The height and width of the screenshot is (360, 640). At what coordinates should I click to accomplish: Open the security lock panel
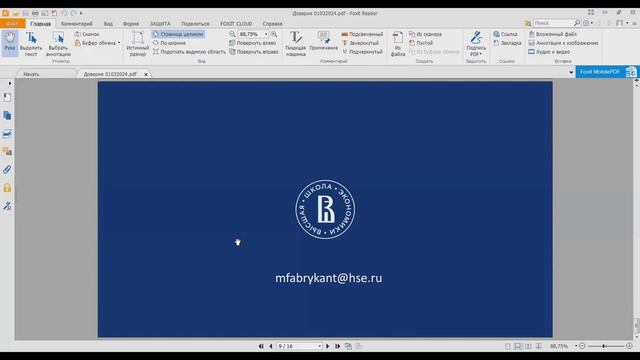7,188
